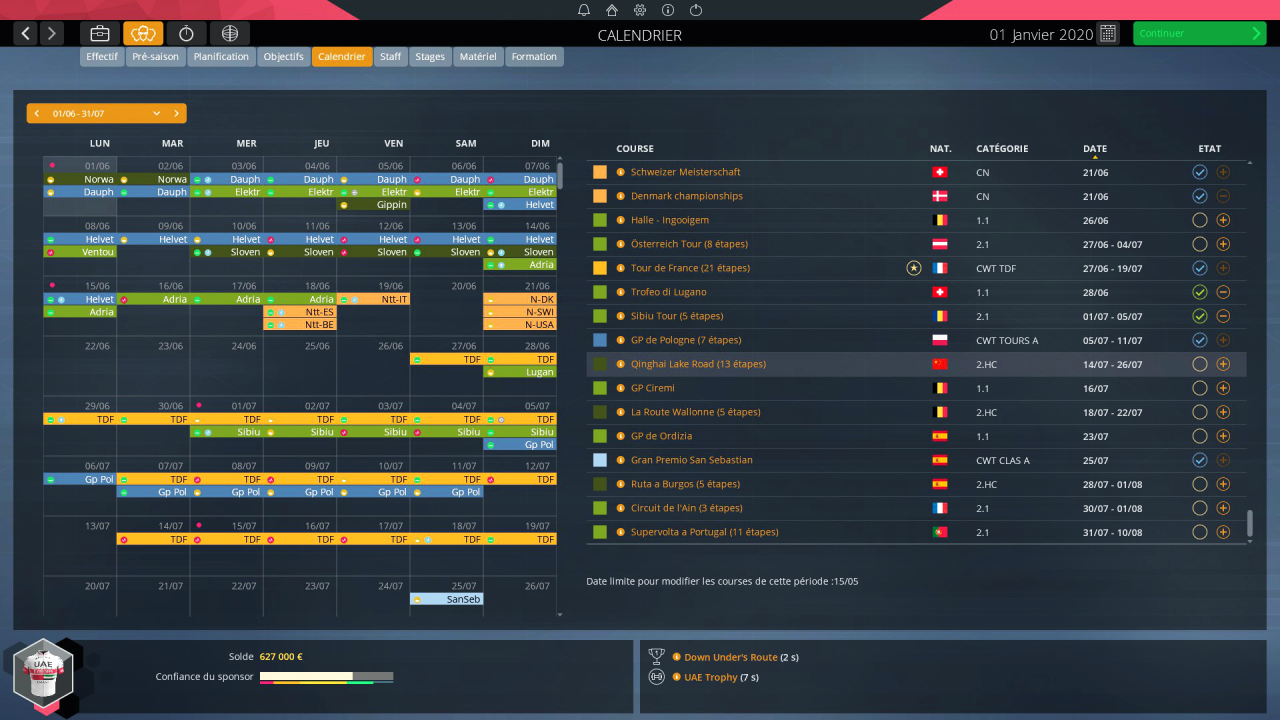Viewport: 1280px width, 720px height.
Task: Click the stopwatch icon in top toolbar
Action: click(x=186, y=33)
